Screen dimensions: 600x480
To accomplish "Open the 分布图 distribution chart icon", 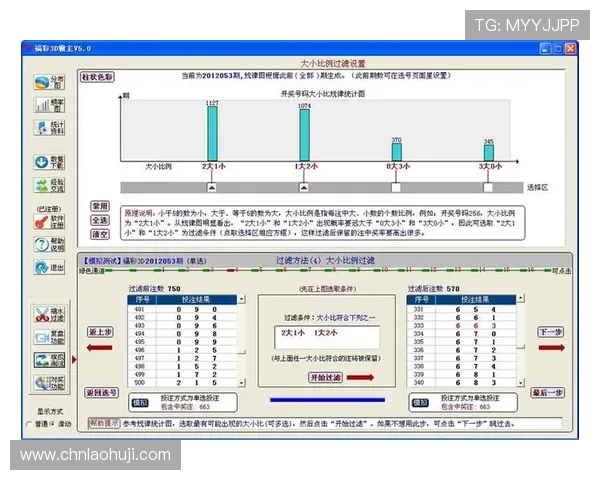I will 49,82.
